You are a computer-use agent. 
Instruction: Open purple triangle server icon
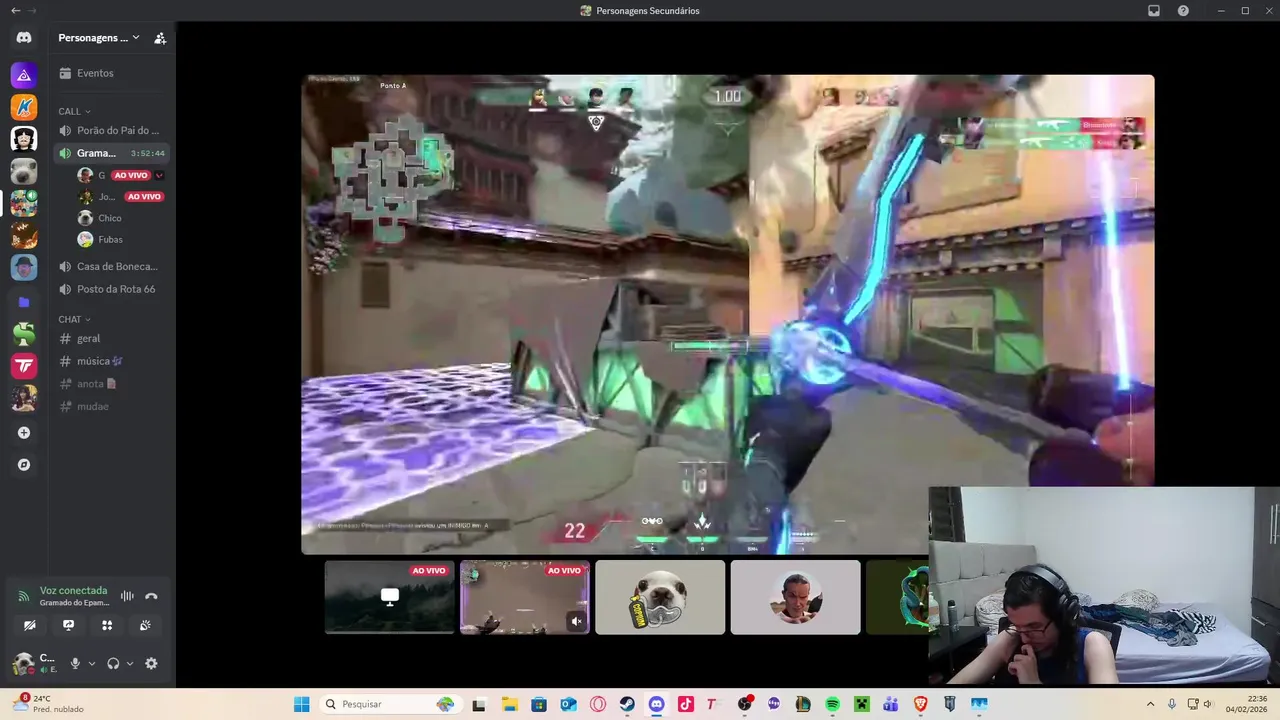tap(24, 75)
